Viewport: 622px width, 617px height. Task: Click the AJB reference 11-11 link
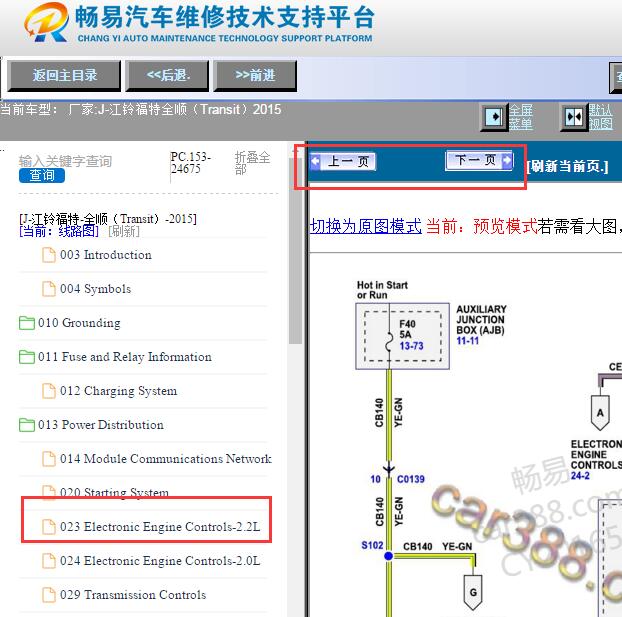[x=467, y=340]
